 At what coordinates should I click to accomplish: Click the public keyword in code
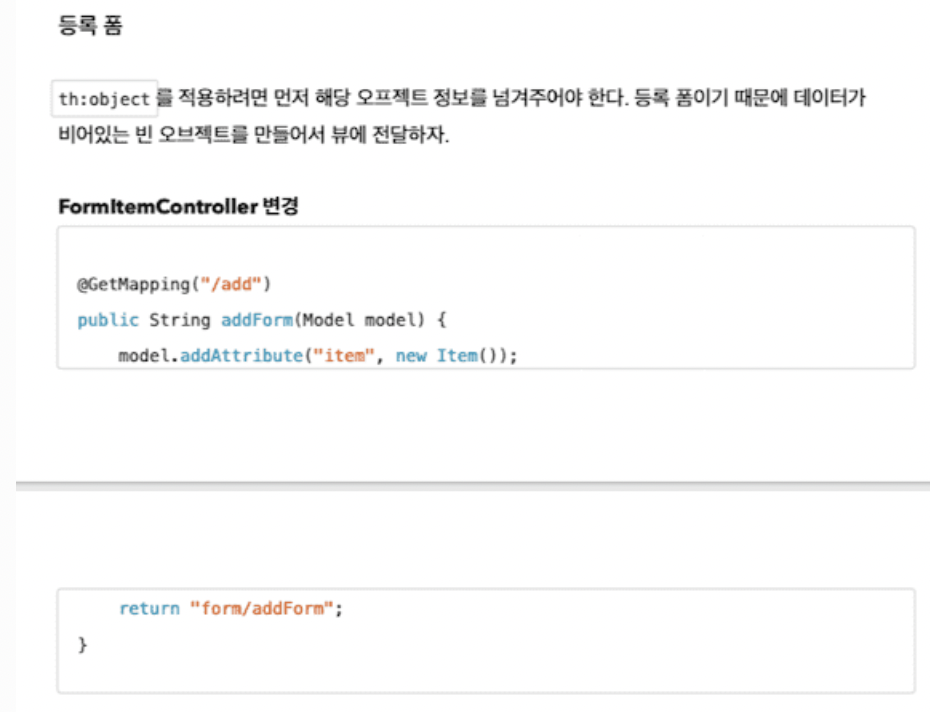(108, 320)
